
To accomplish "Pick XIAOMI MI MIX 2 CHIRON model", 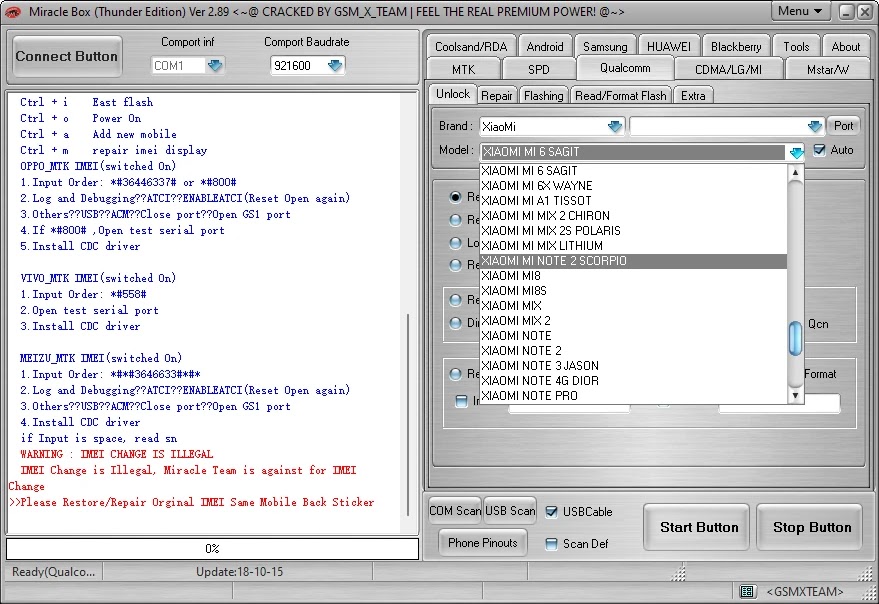I will click(633, 216).
